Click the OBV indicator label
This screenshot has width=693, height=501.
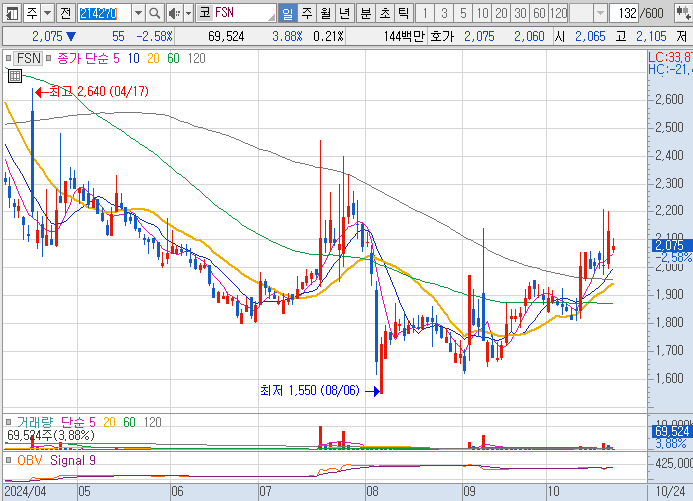tap(30, 460)
